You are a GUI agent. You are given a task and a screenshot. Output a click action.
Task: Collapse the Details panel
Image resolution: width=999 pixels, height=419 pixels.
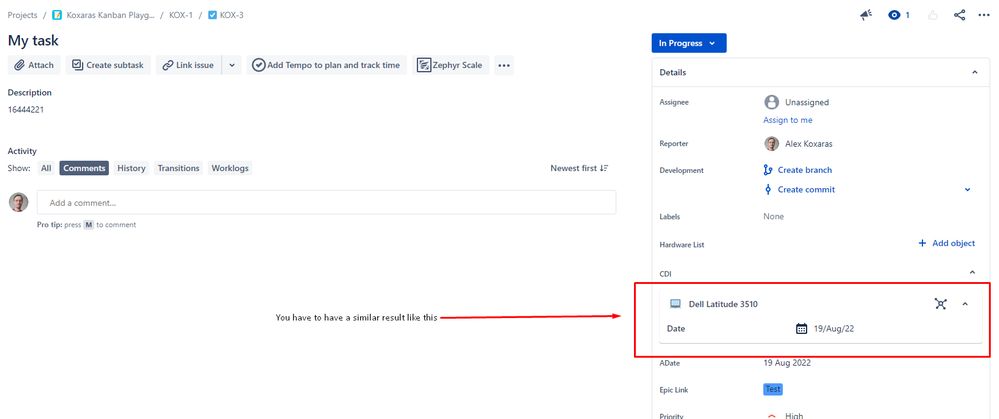tap(974, 73)
